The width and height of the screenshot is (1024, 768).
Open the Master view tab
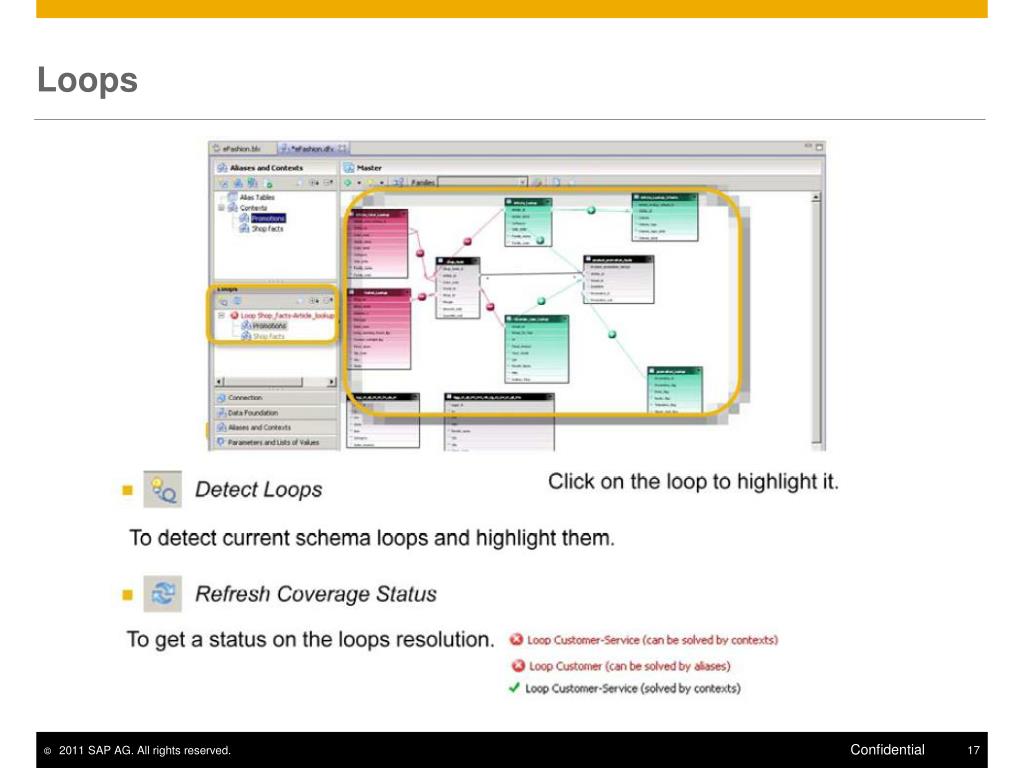pyautogui.click(x=362, y=168)
